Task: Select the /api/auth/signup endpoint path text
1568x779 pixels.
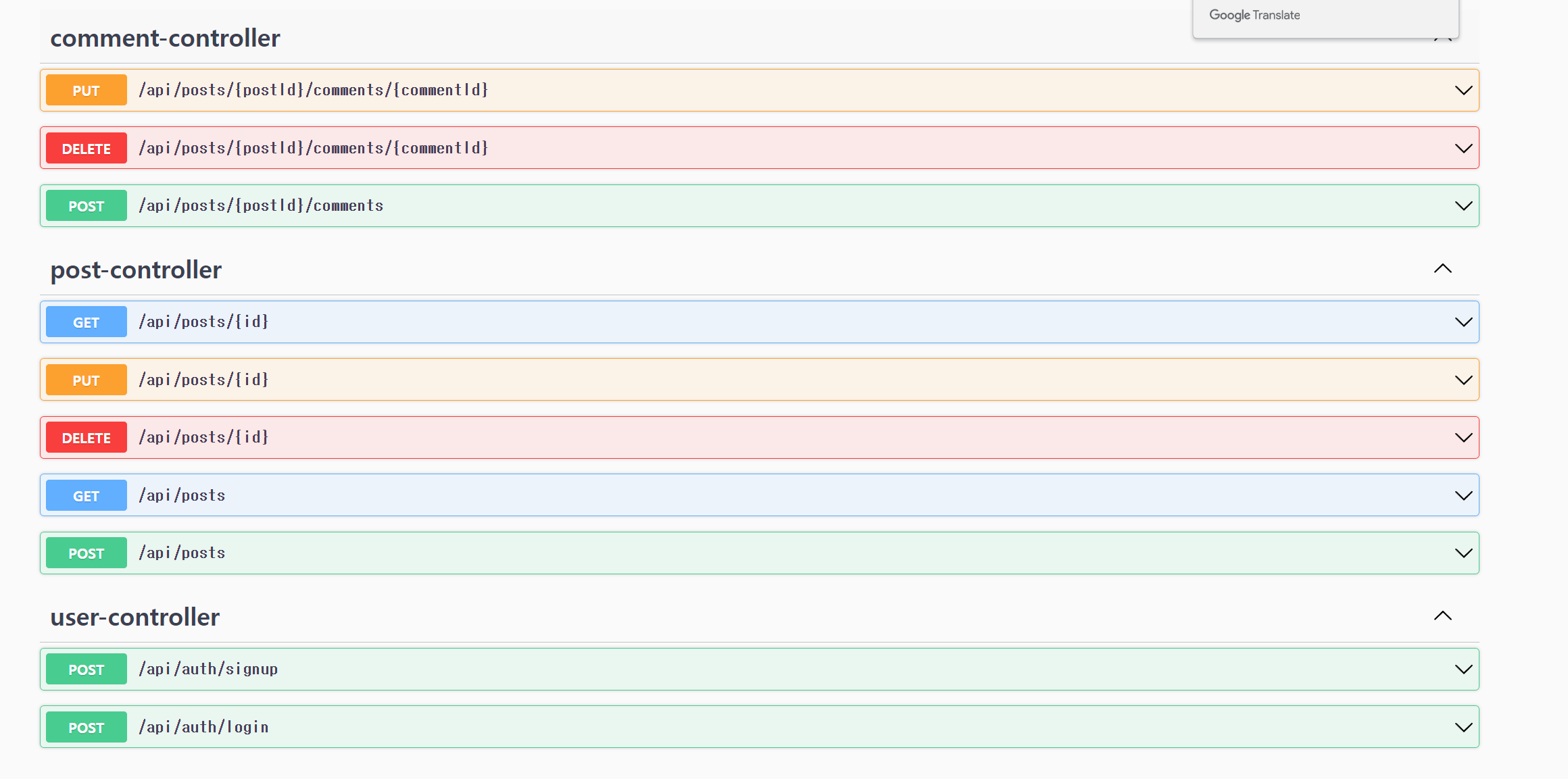Action: tap(208, 669)
